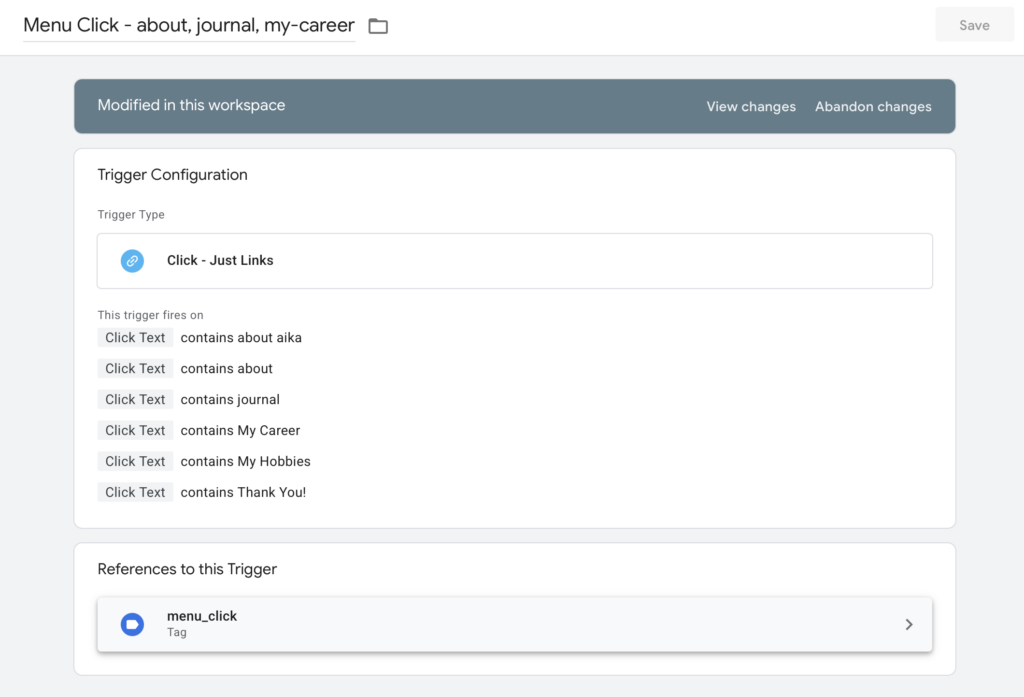Screen dimensions: 1024x697
Task: Select the 'contains My Career' condition
Action: click(x=240, y=431)
